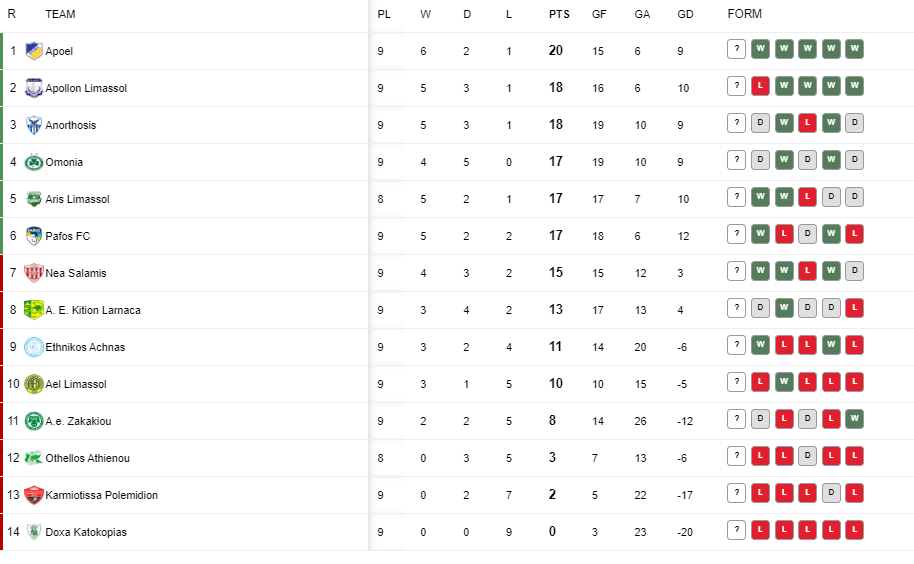Click the Pafos FC club logo
The width and height of the screenshot is (914, 564).
34,236
